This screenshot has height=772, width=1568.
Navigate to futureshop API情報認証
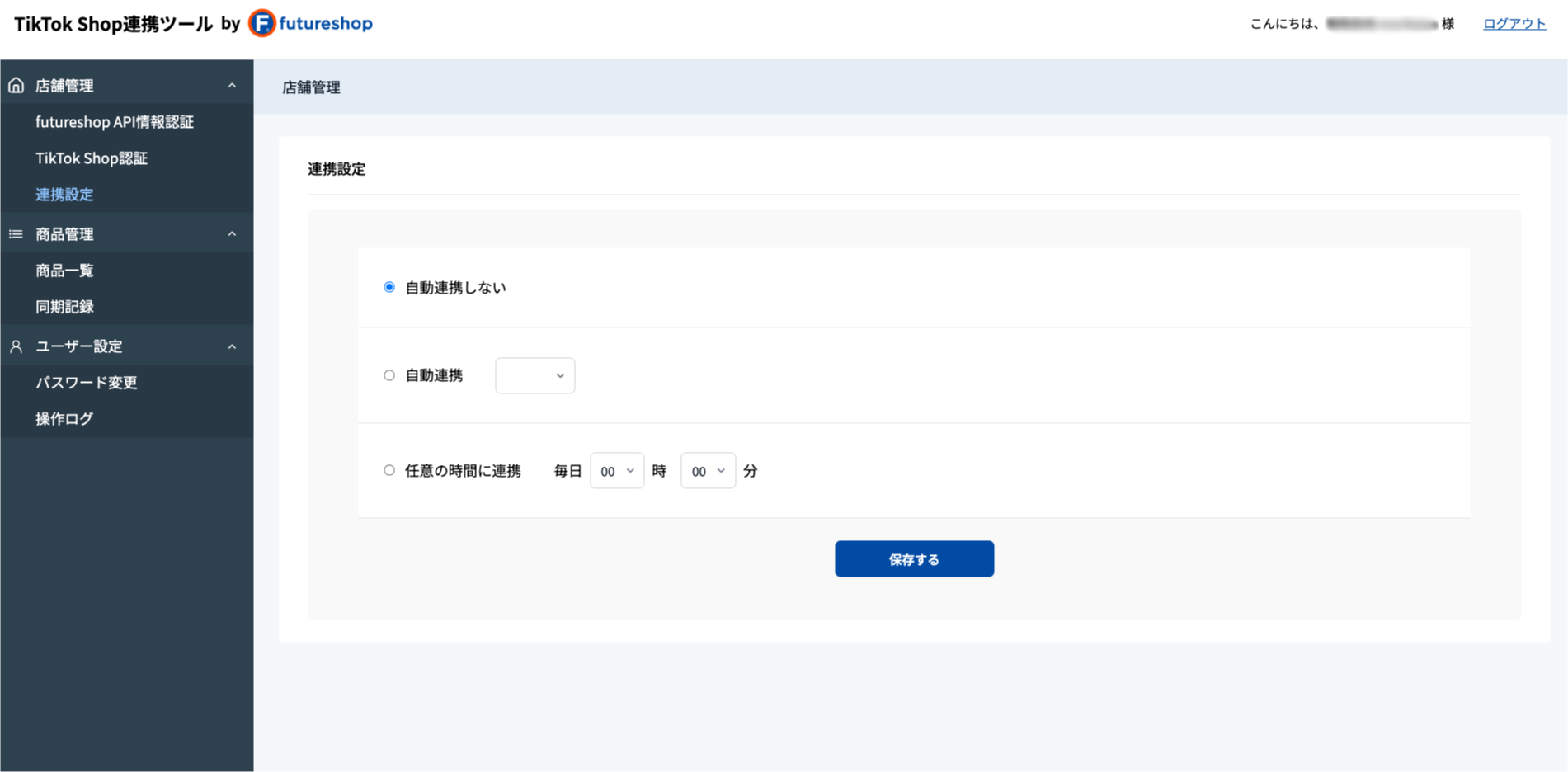click(x=114, y=121)
